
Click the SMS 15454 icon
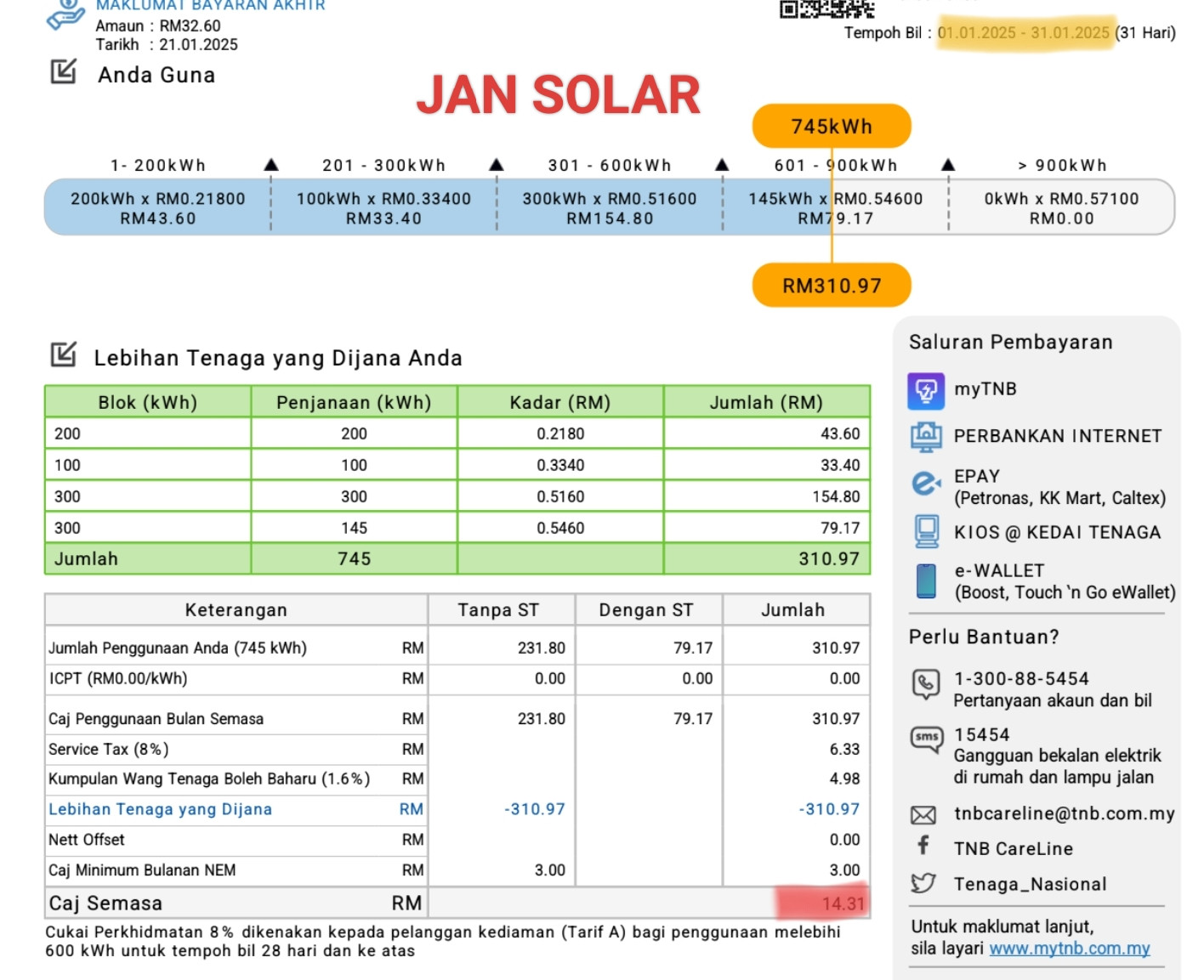pyautogui.click(x=926, y=738)
